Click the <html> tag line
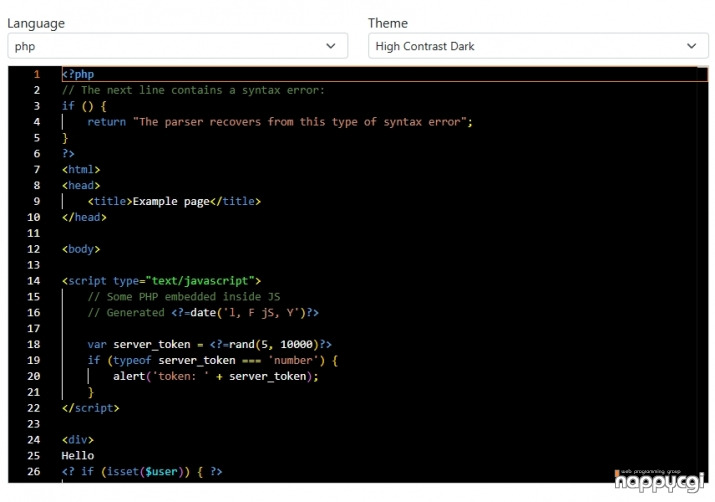The image size is (715, 502). point(81,170)
